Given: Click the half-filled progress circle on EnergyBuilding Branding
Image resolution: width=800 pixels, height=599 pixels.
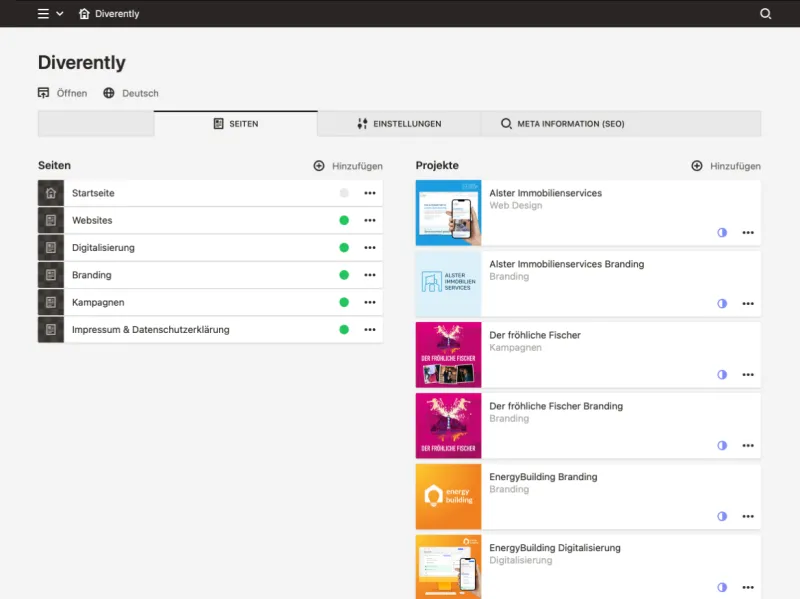Looking at the screenshot, I should [x=722, y=516].
